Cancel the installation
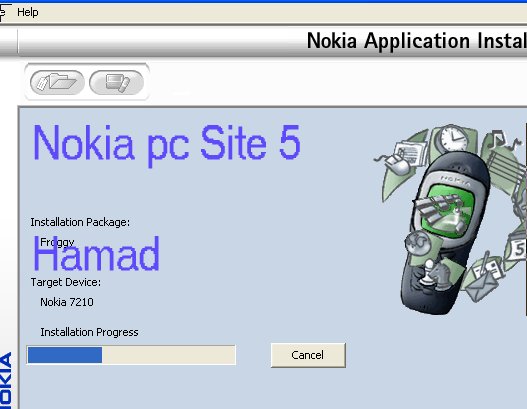This screenshot has height=409, width=527. pyautogui.click(x=308, y=355)
